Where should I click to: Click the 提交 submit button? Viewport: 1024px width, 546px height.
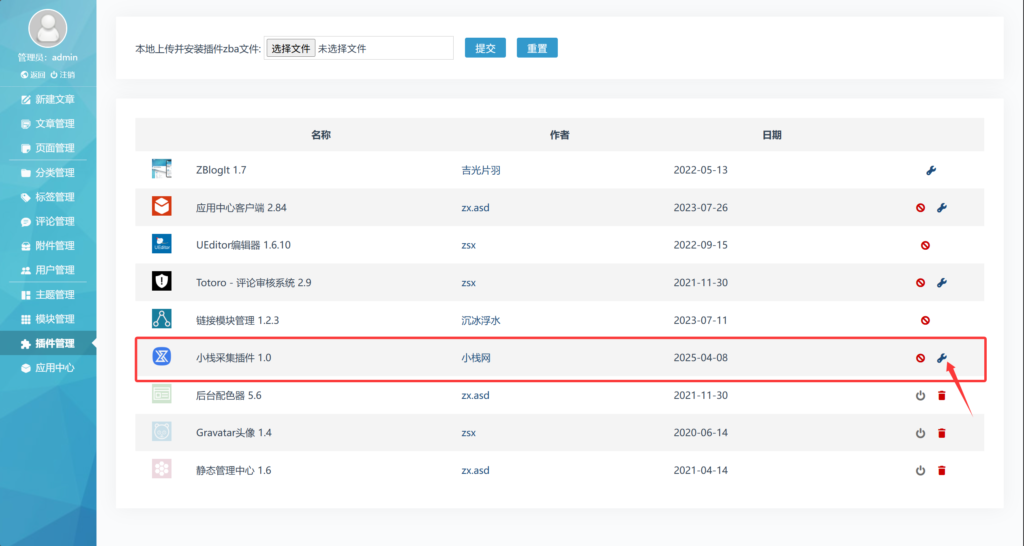click(x=485, y=48)
